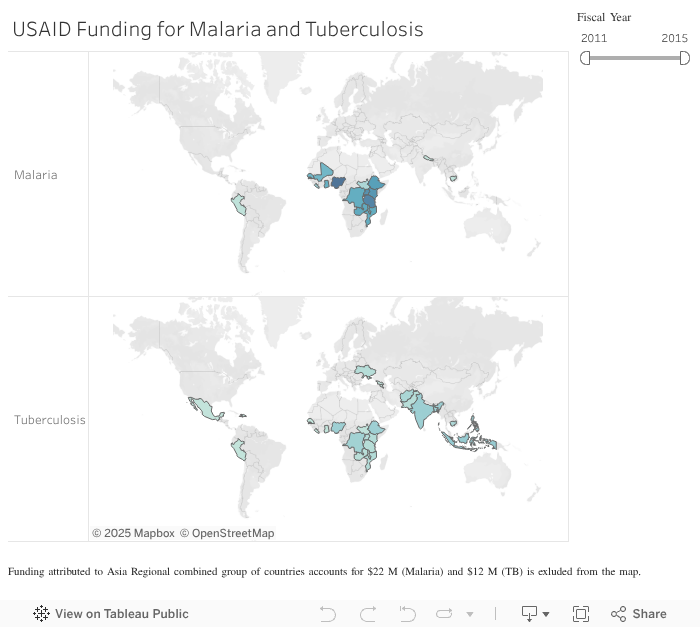Image resolution: width=700 pixels, height=627 pixels.
Task: Expand the download dropdown caret
Action: coord(546,614)
